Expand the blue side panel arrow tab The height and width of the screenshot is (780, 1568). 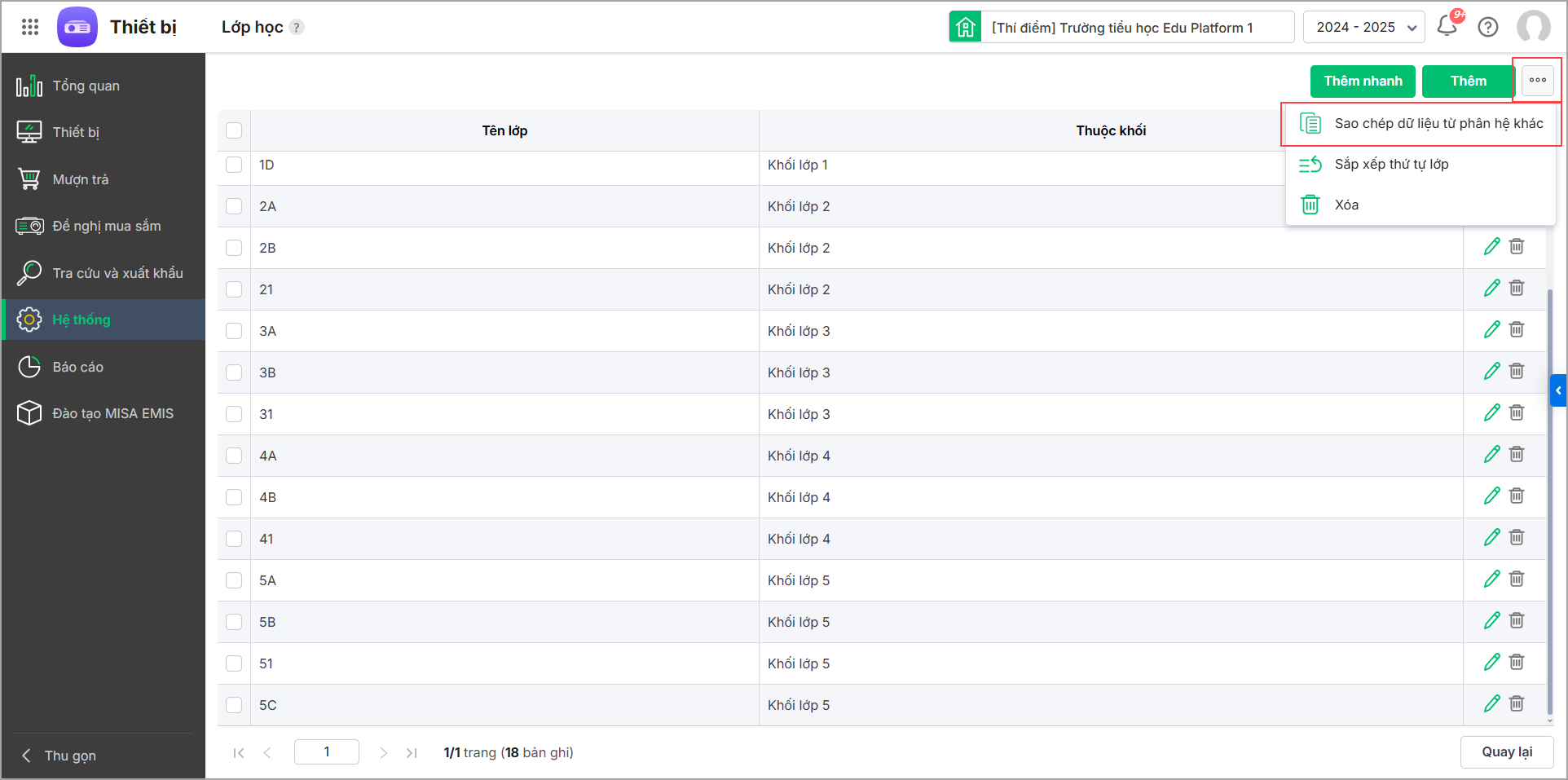(1558, 390)
